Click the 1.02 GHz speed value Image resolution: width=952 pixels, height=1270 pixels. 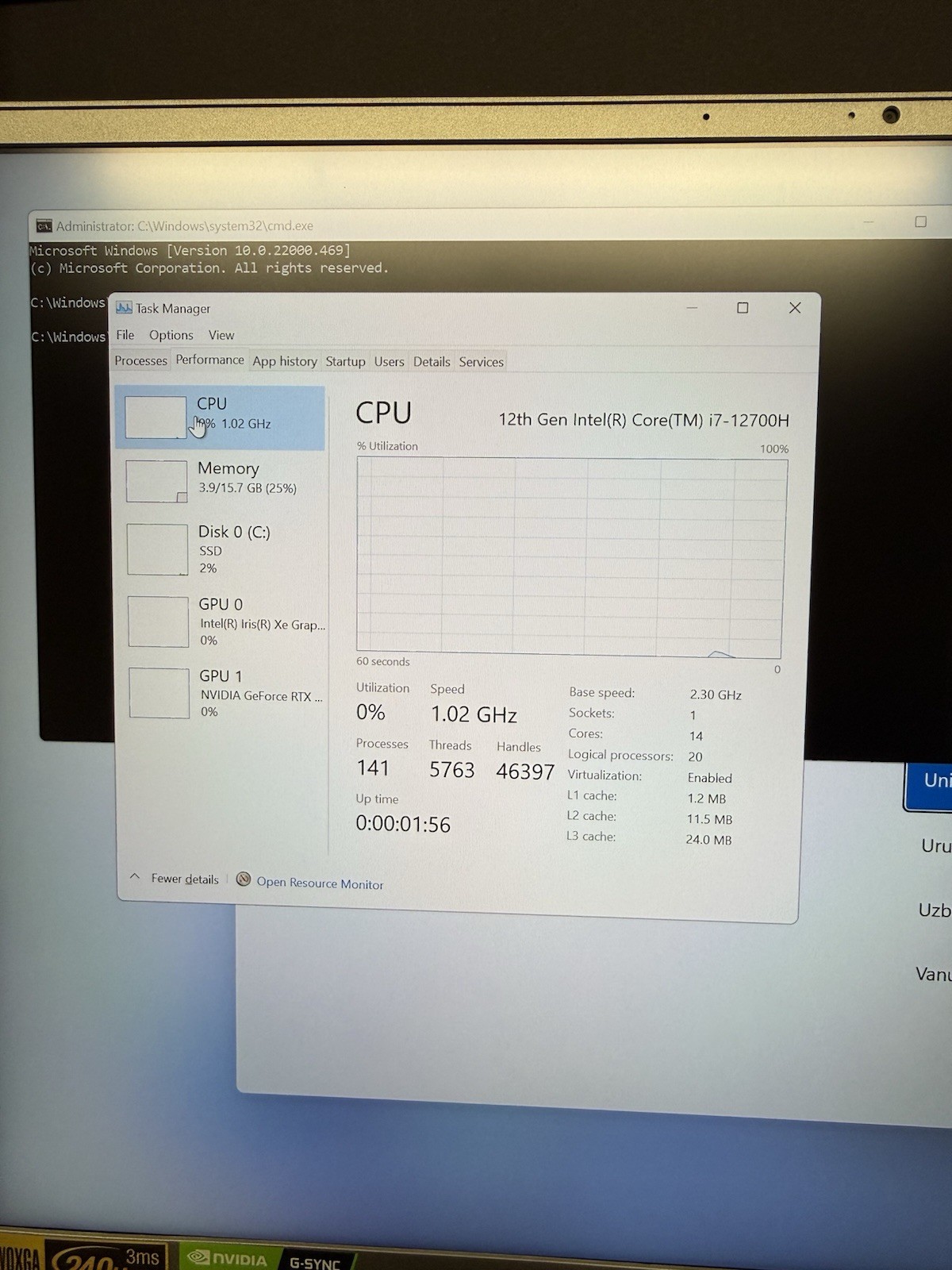click(474, 714)
